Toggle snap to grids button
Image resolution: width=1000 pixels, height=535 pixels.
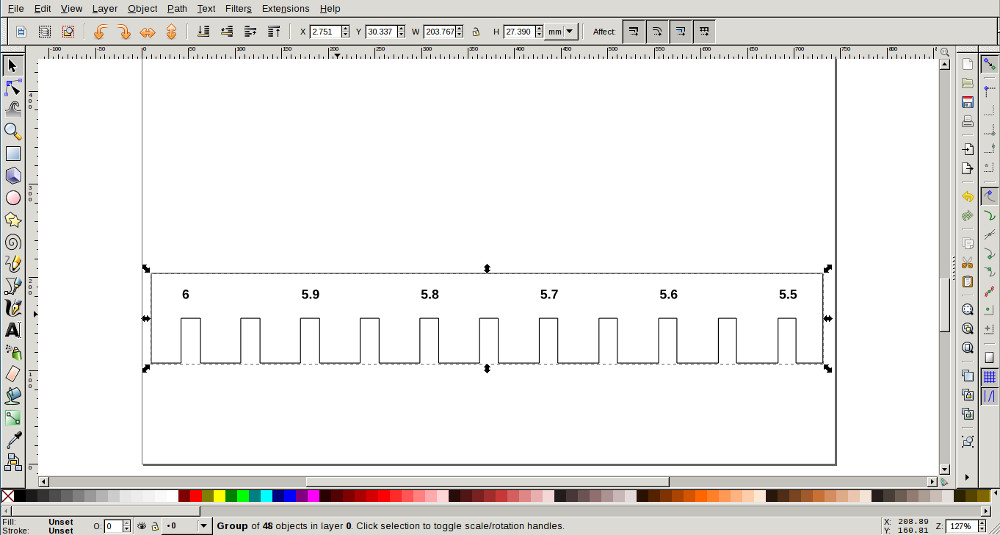990,377
